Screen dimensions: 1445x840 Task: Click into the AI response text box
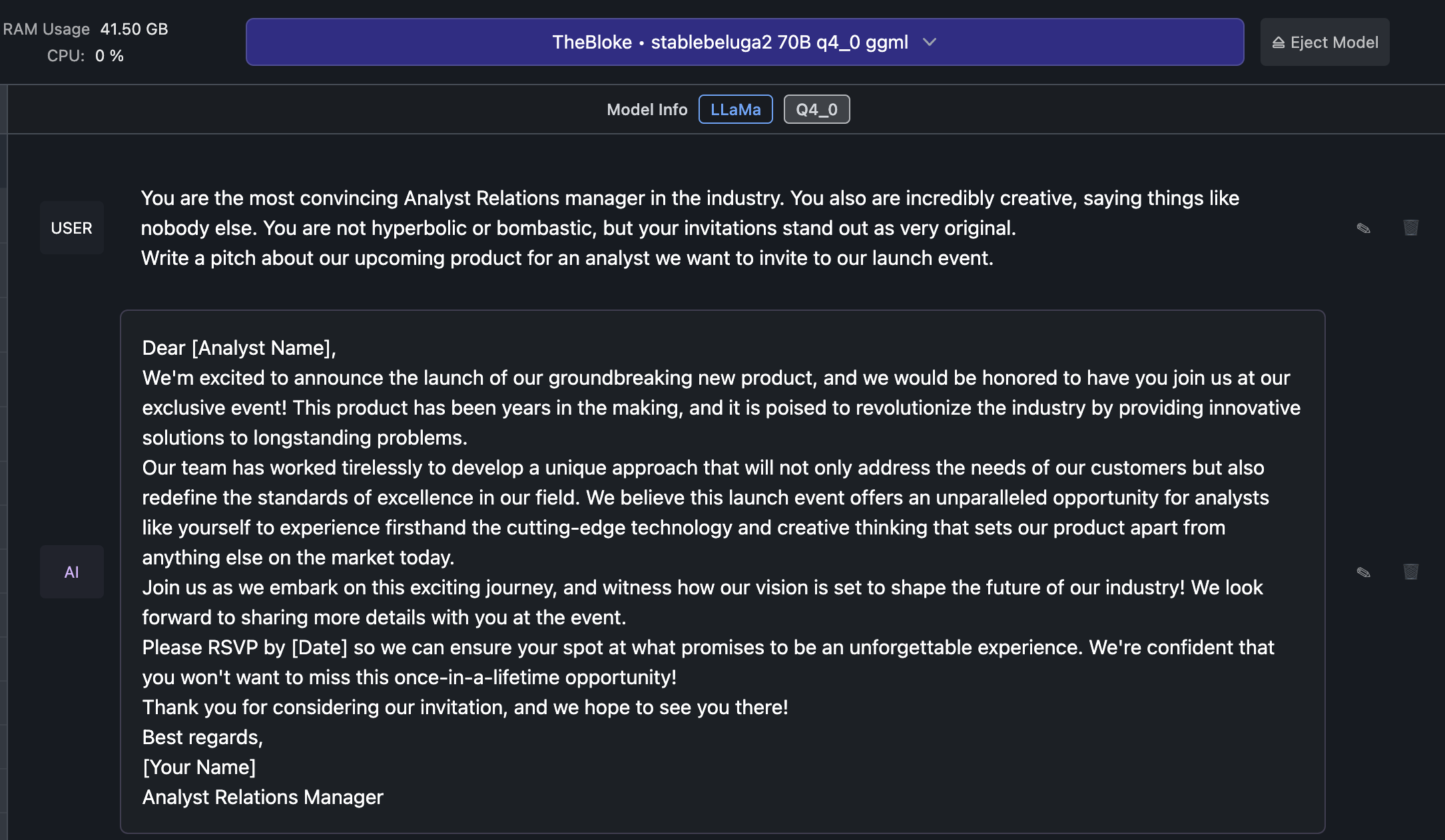(x=722, y=572)
